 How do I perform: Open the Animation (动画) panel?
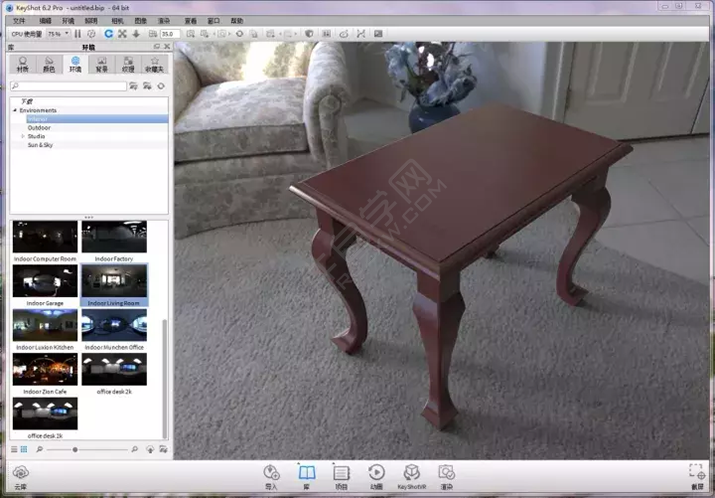click(x=376, y=473)
